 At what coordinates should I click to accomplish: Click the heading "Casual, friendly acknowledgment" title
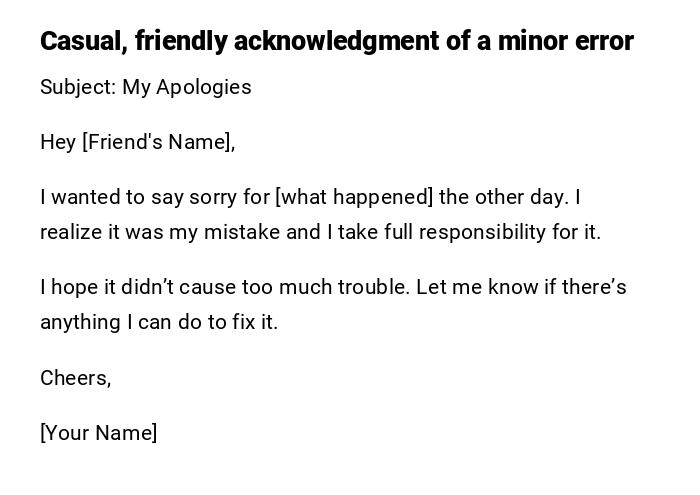pos(336,41)
